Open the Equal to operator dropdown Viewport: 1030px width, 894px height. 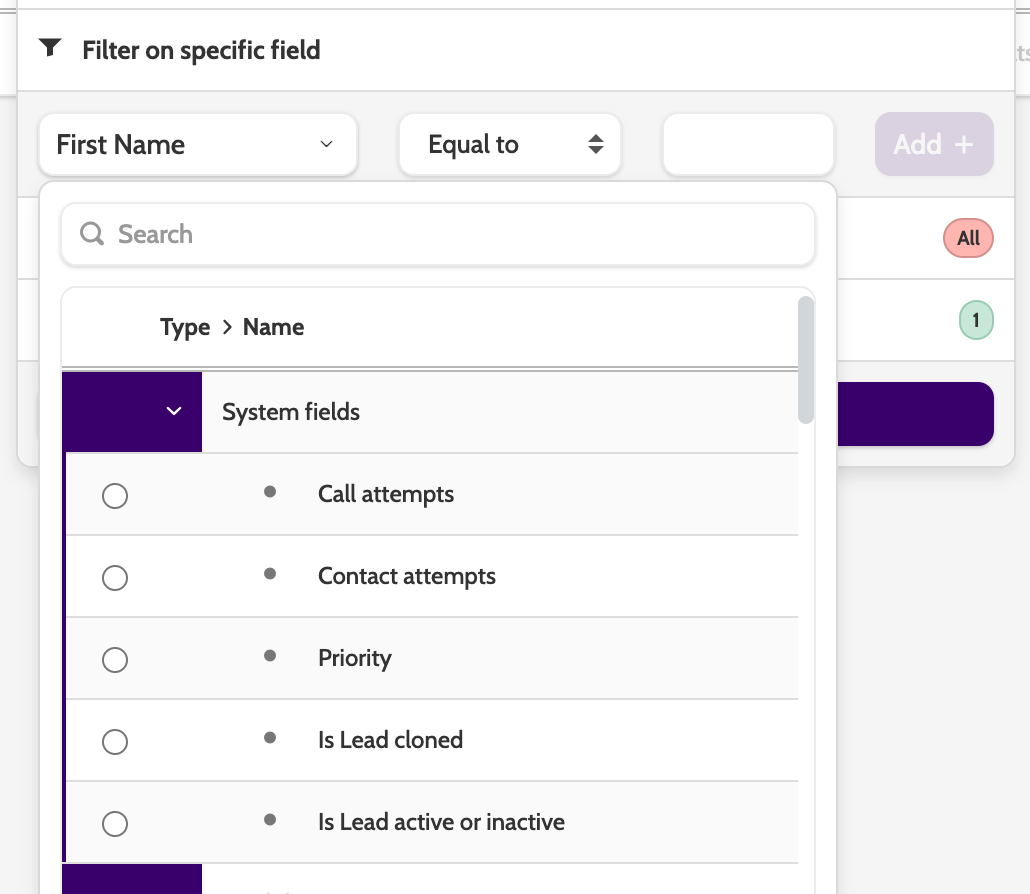(510, 145)
